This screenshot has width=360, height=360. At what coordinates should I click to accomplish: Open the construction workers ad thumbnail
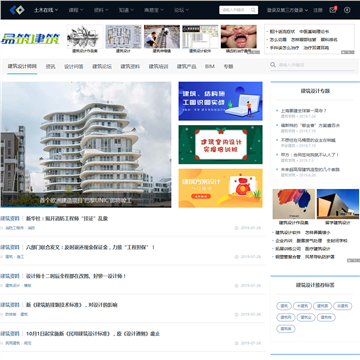tap(162, 37)
